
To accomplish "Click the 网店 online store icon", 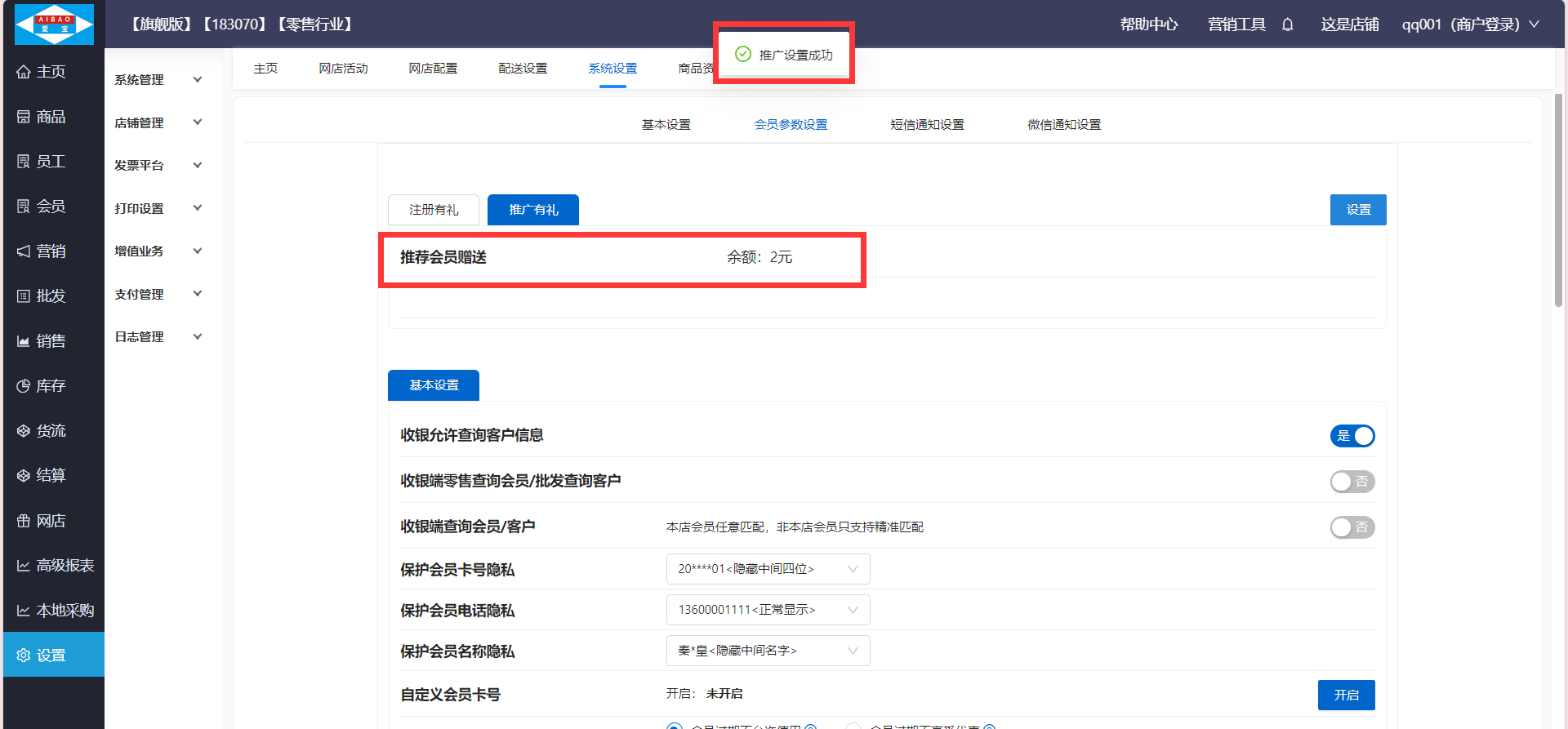I will [x=24, y=521].
